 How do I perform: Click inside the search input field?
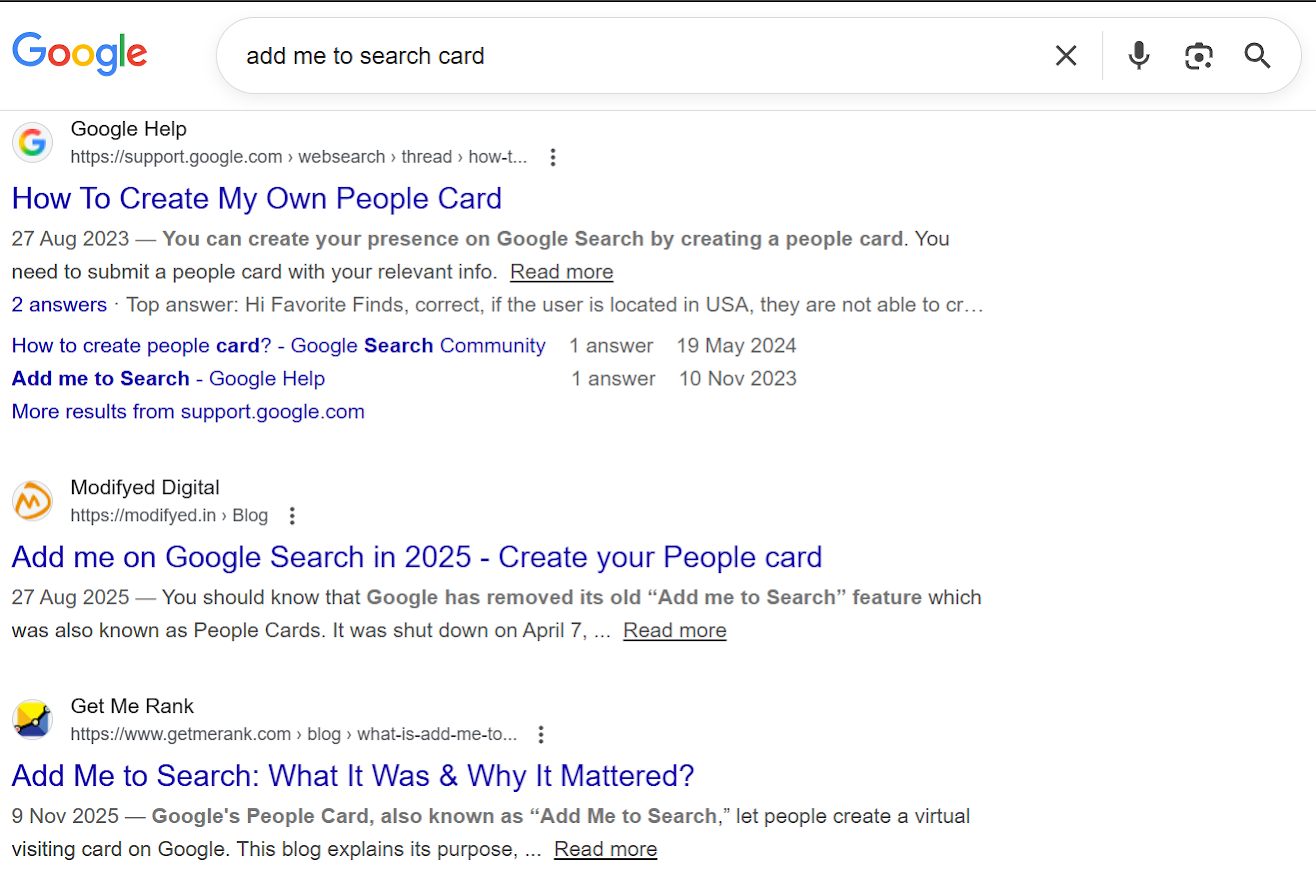[x=600, y=56]
